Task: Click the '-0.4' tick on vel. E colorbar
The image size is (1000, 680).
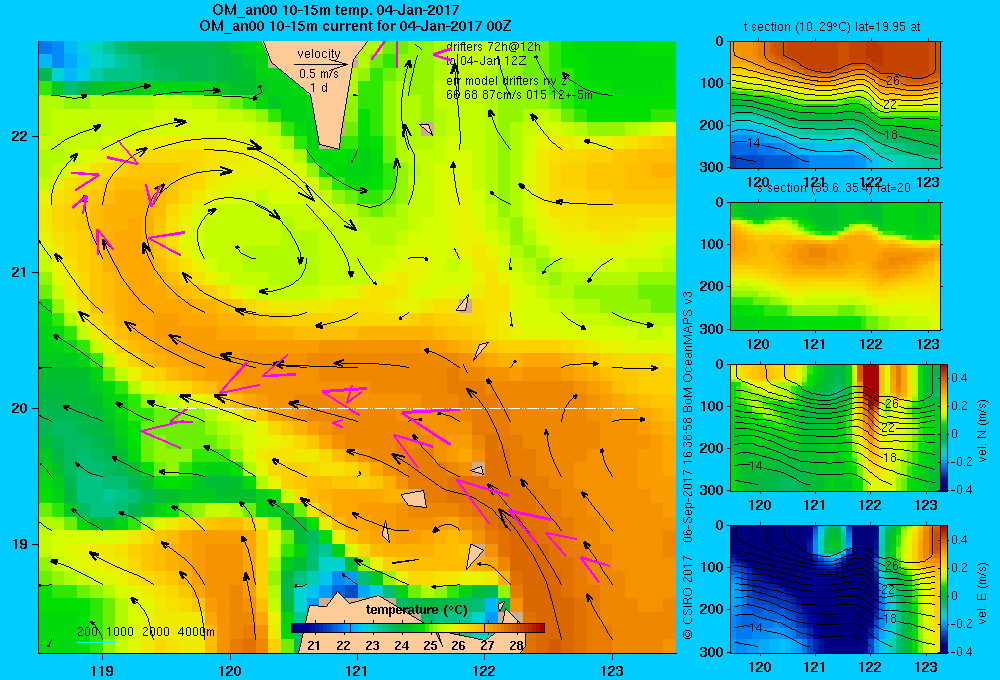Action: [x=962, y=651]
